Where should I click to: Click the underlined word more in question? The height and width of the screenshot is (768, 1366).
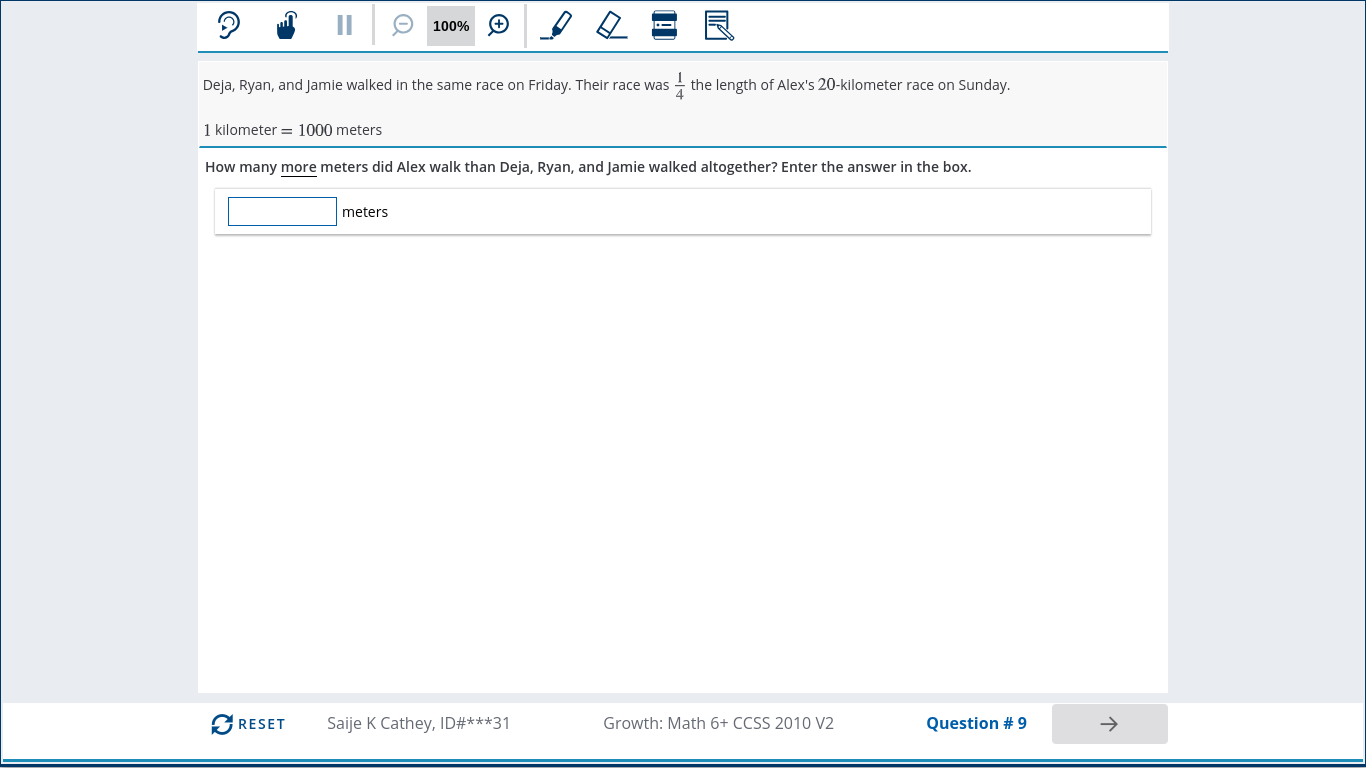click(x=299, y=167)
